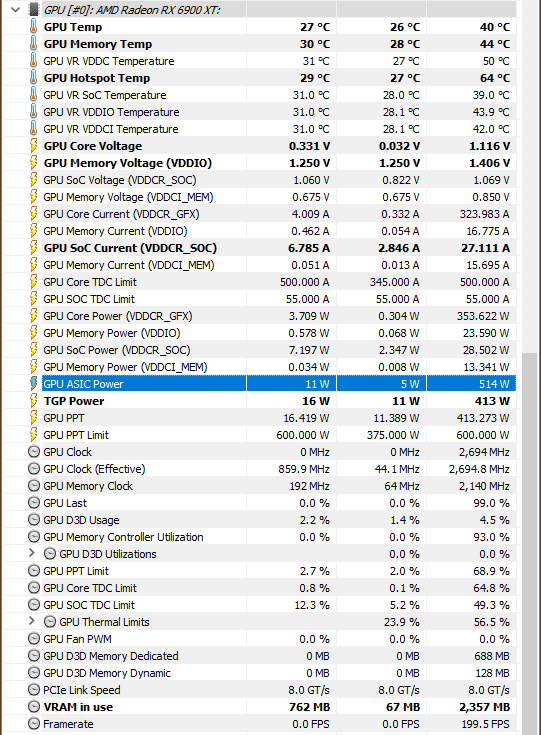Click lightning icon beside GPU Core Current
The height and width of the screenshot is (735, 541).
pos(33,214)
